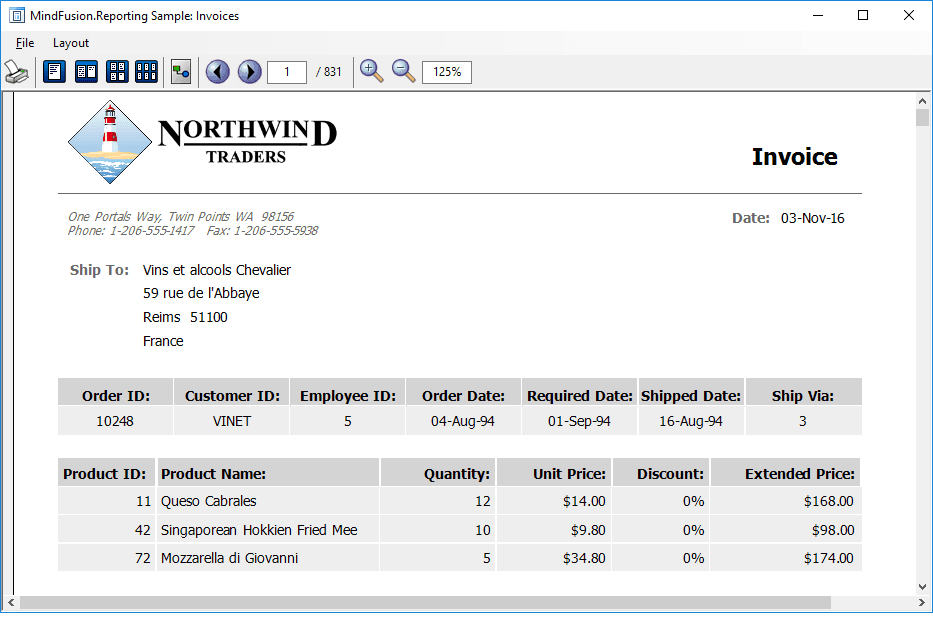Screen dimensions: 933x632
Task: Click the 'Reims 51100' line
Action: (x=185, y=317)
